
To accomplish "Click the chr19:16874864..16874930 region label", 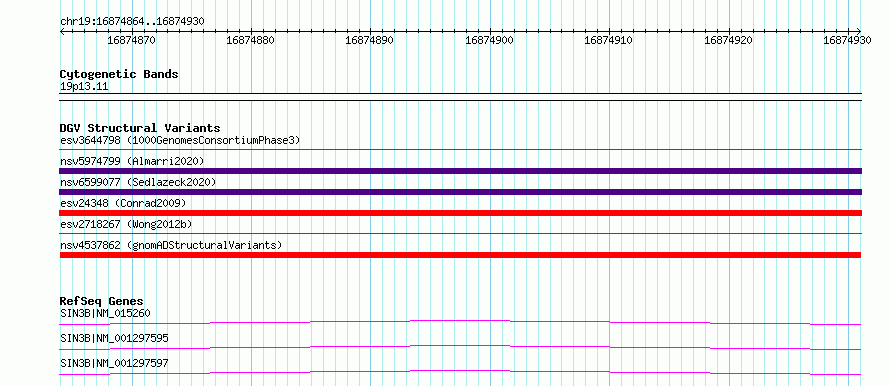I will pos(132,21).
